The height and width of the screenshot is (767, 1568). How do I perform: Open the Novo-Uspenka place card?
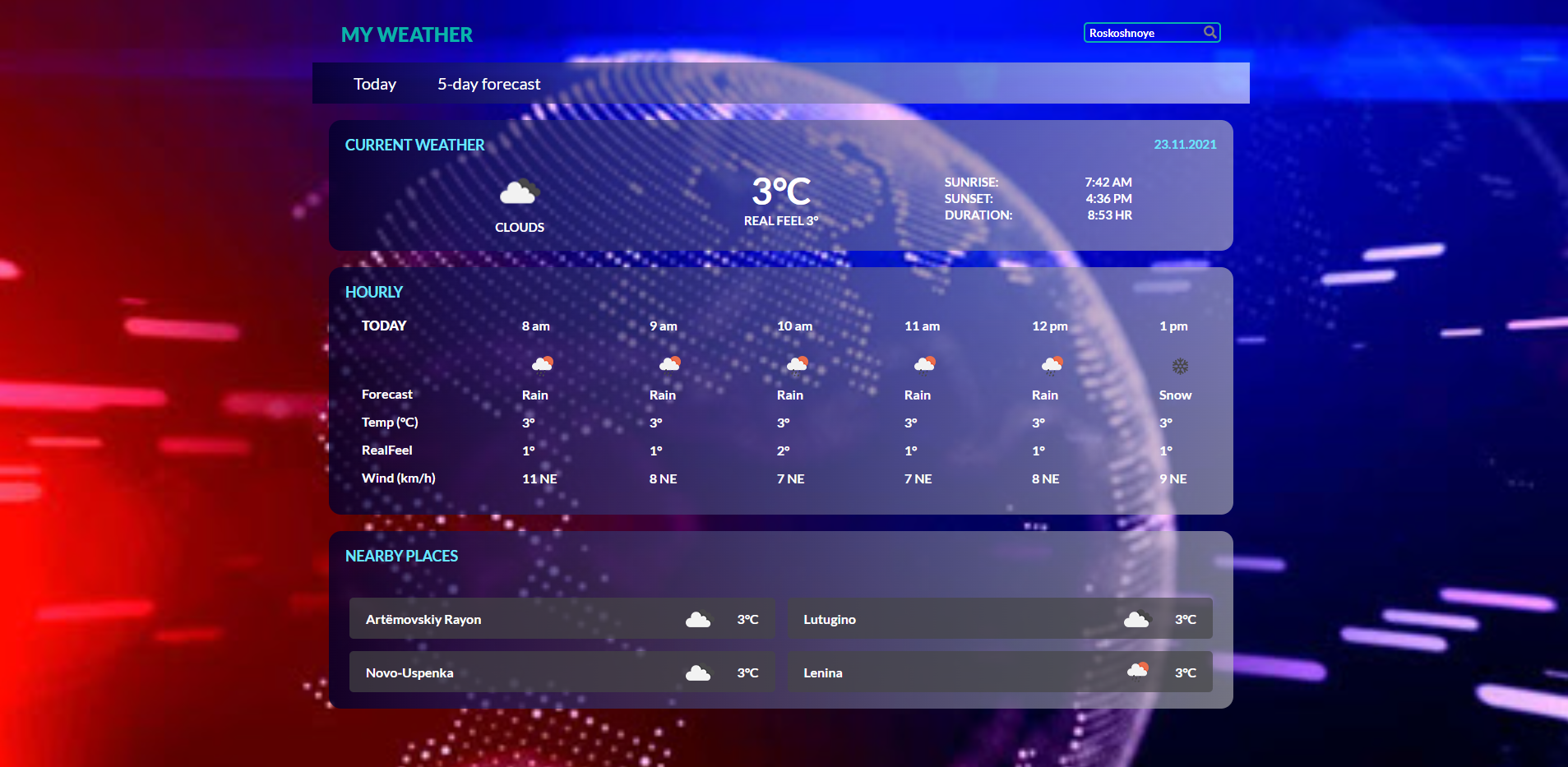[x=409, y=672]
